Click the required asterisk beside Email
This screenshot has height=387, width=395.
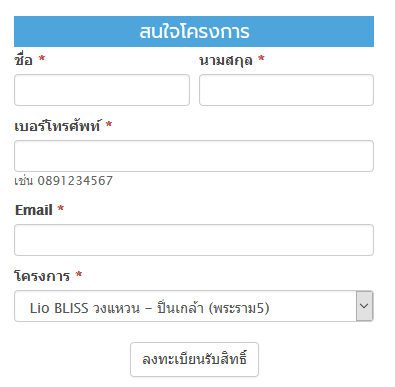[61, 209]
